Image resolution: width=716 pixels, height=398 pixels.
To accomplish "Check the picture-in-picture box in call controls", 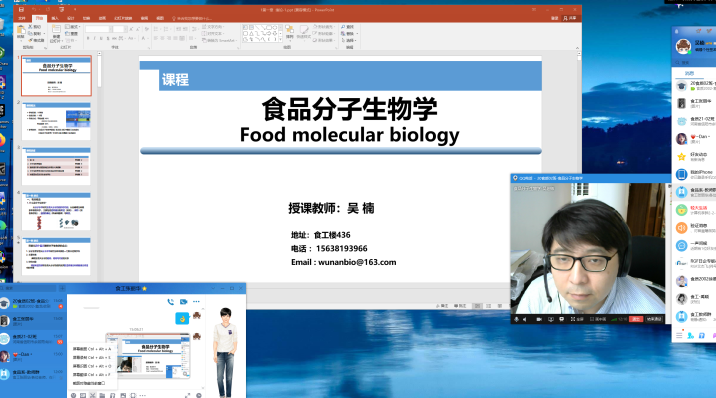I will click(592, 319).
